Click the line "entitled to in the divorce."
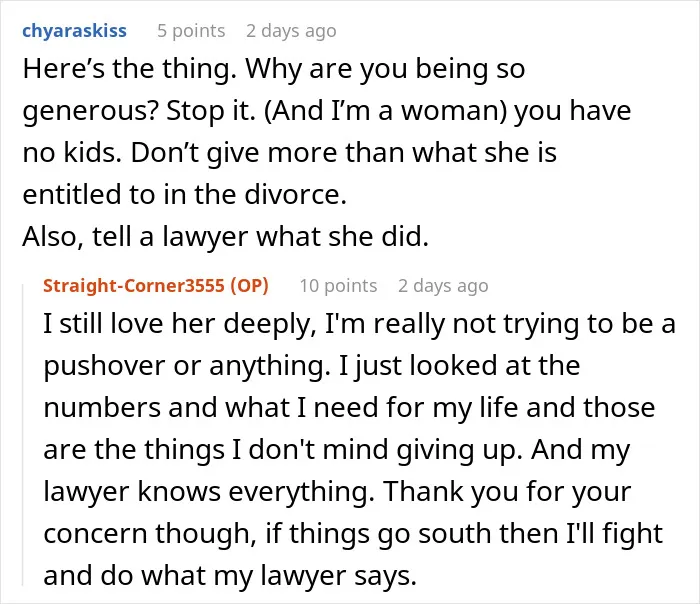The width and height of the screenshot is (700, 604). click(x=184, y=195)
